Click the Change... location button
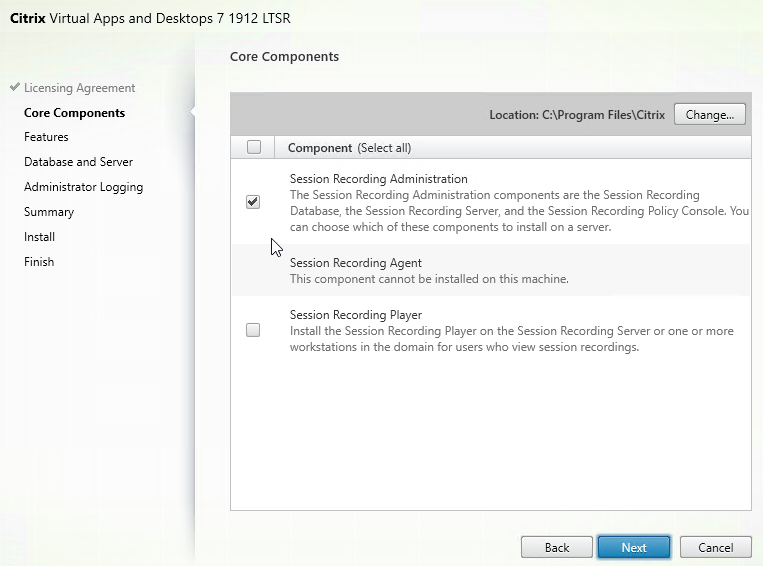This screenshot has width=763, height=566. pos(710,115)
